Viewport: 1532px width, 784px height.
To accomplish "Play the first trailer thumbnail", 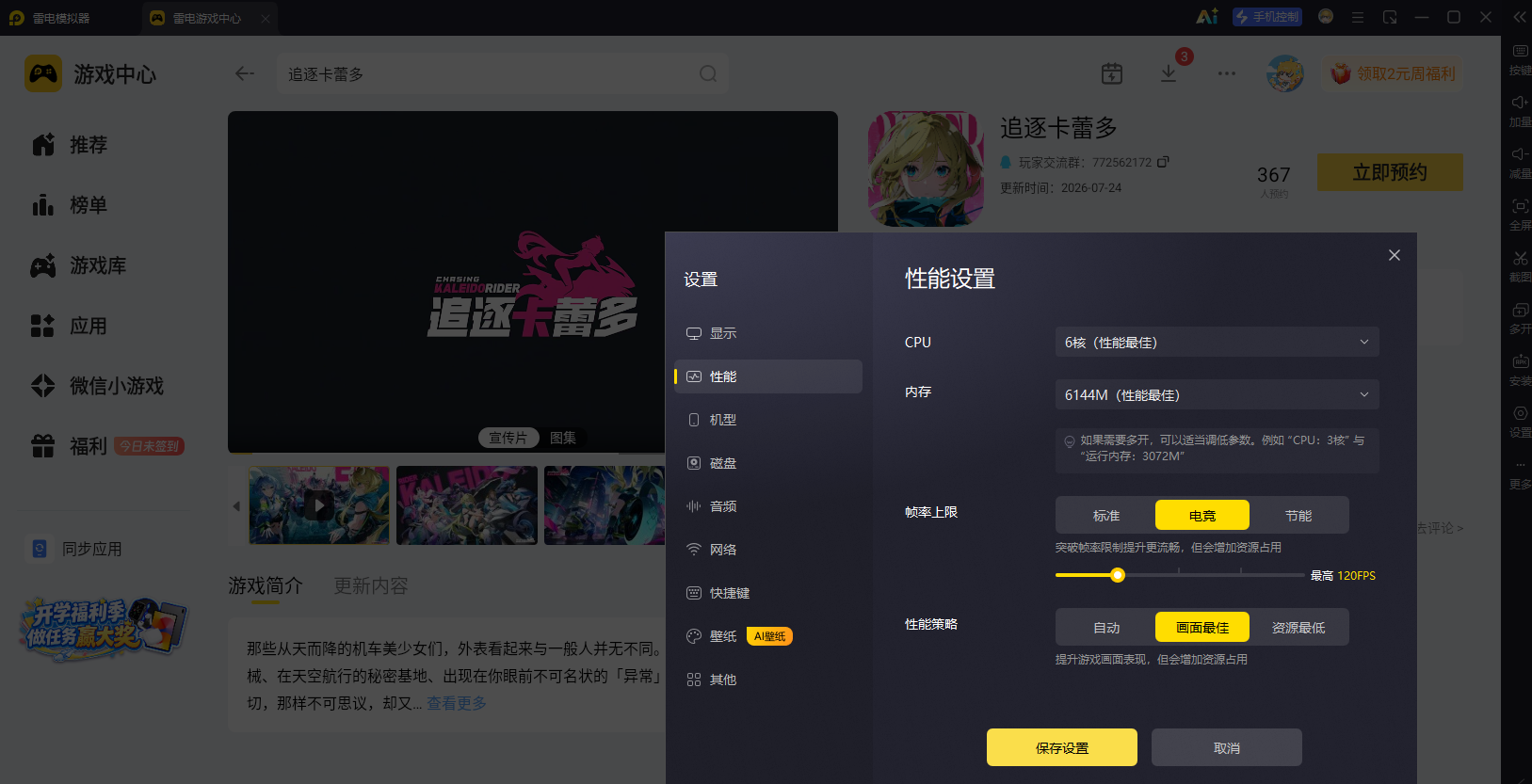I will (x=319, y=505).
